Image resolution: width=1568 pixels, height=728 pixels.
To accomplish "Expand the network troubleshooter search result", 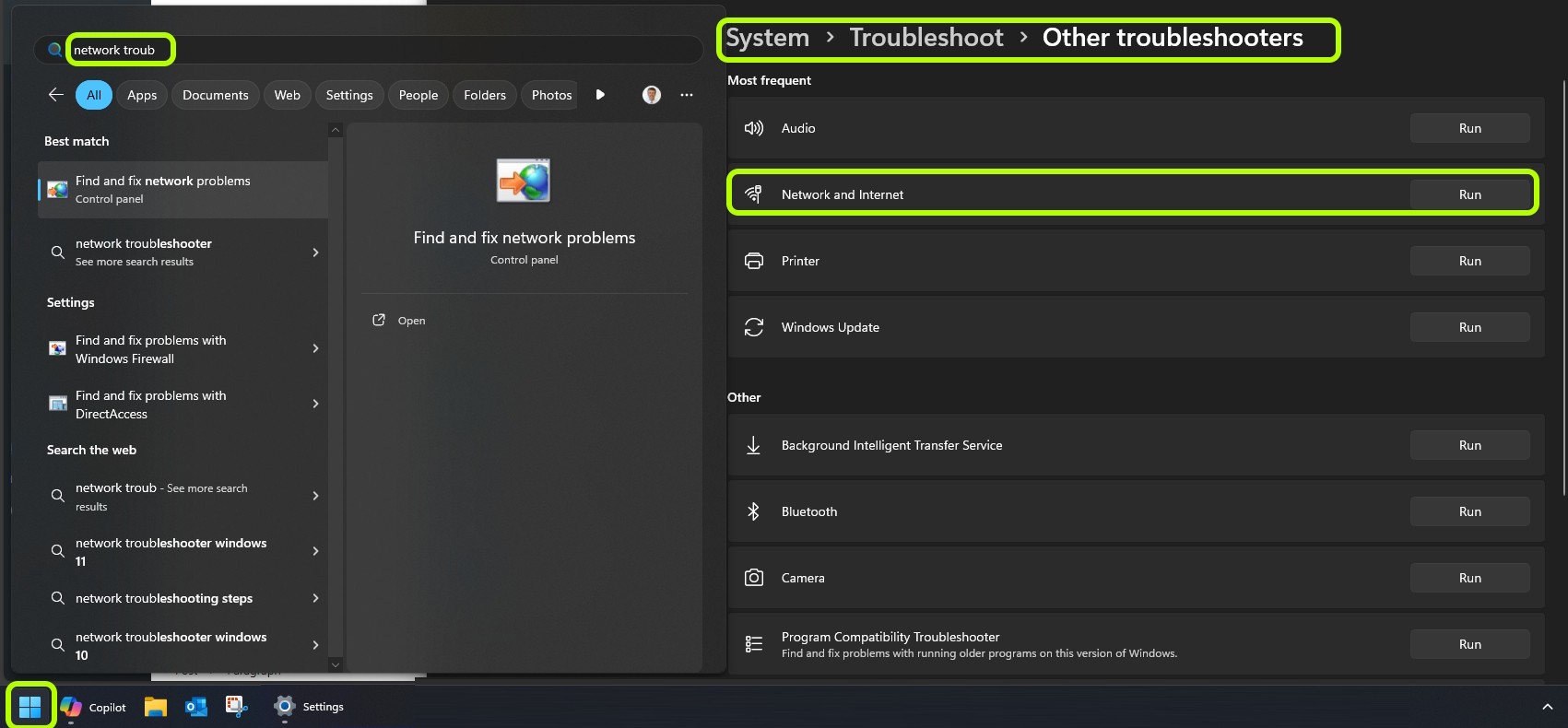I will (x=315, y=252).
